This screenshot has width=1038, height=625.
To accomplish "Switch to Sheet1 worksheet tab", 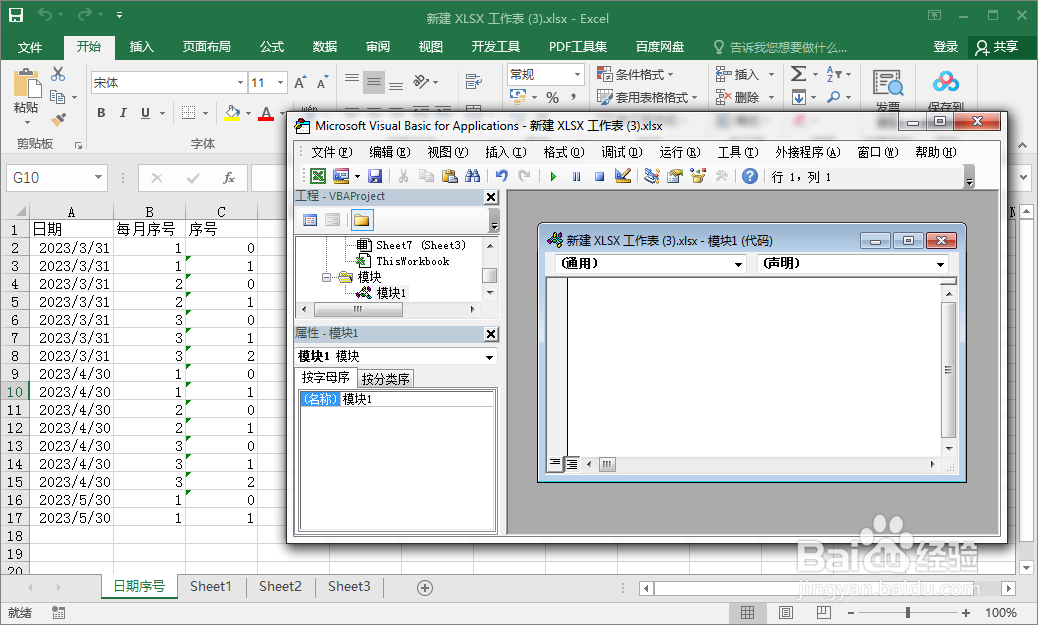I will (211, 587).
